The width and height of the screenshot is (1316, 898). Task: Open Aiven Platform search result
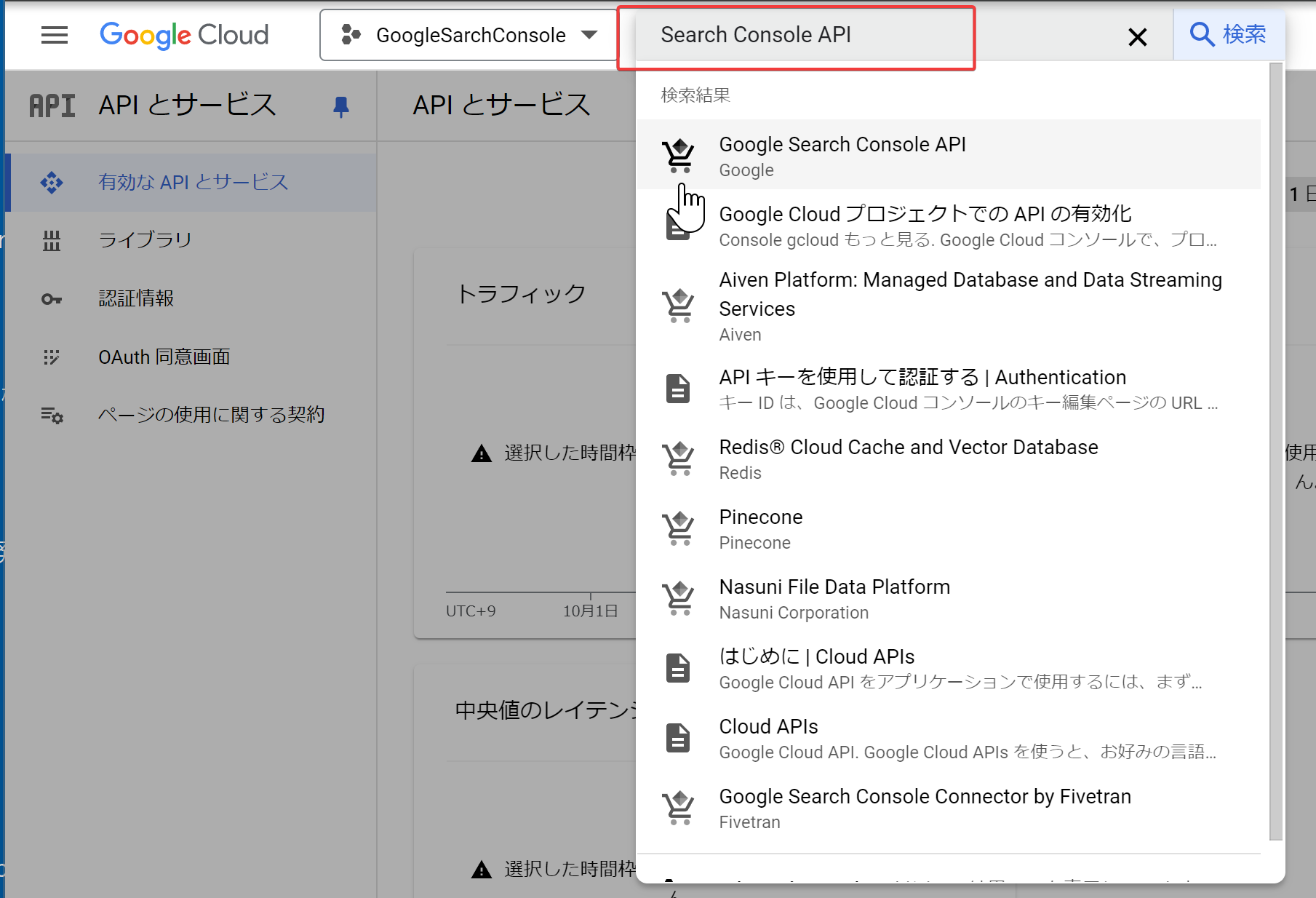(x=949, y=306)
